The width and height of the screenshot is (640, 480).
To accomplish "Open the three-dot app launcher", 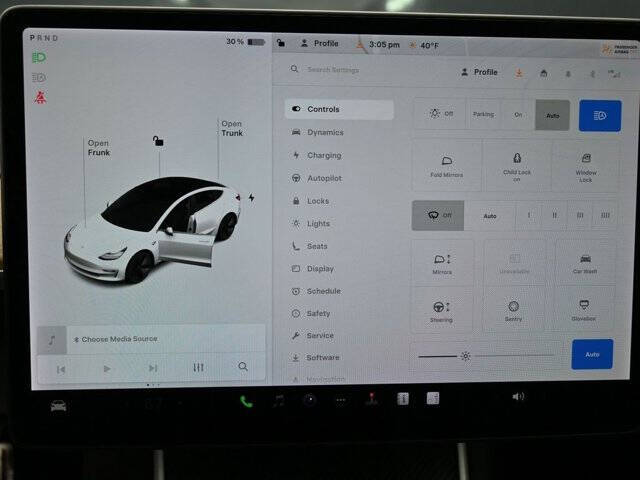I will point(340,400).
